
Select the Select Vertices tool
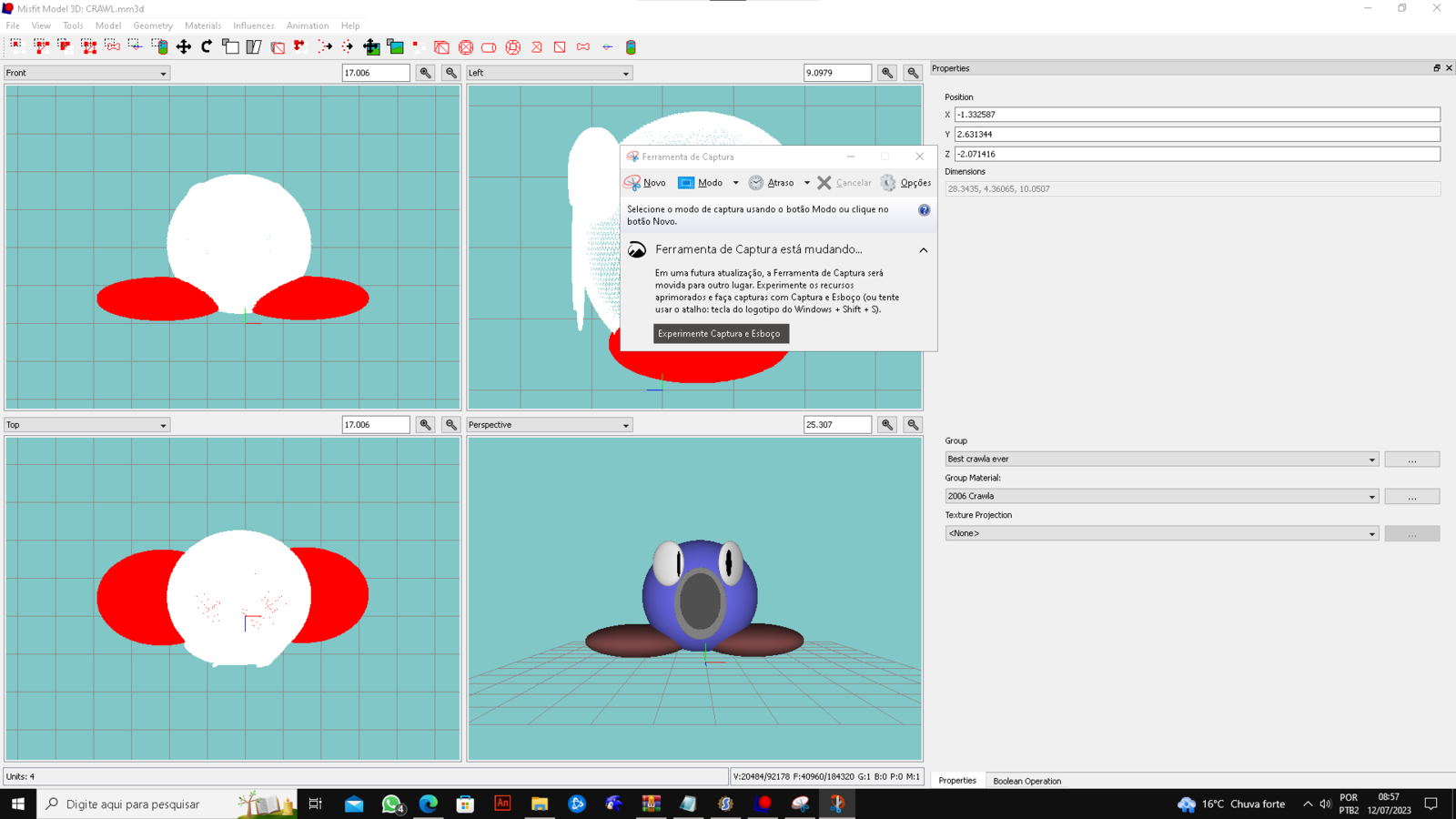click(16, 46)
